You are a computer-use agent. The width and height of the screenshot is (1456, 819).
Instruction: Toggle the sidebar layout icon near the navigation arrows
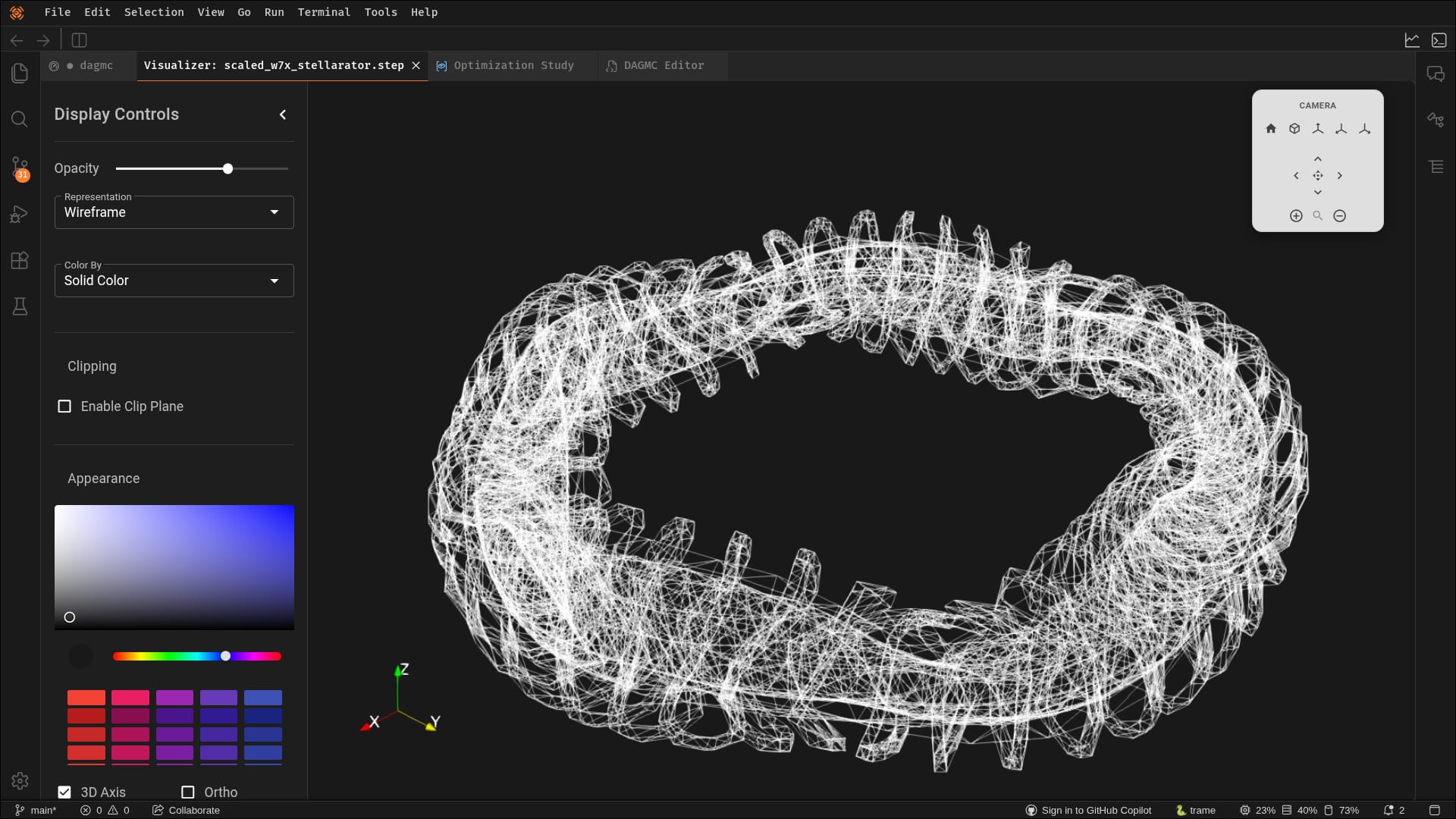79,40
